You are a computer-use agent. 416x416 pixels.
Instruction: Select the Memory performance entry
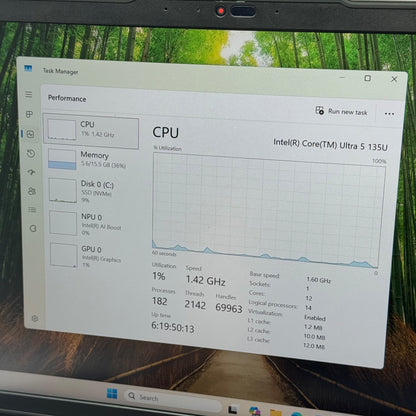tap(92, 159)
